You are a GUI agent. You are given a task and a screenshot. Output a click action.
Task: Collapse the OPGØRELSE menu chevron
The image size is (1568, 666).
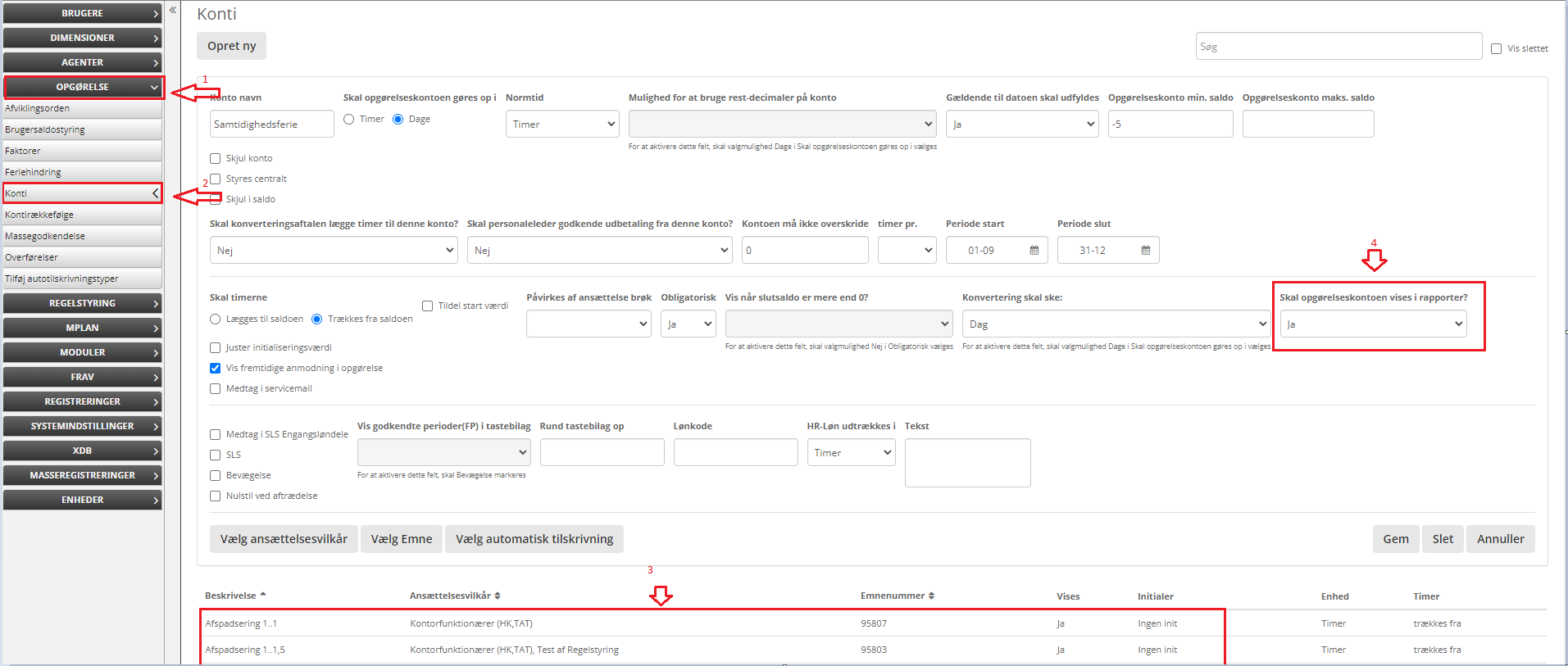click(154, 87)
